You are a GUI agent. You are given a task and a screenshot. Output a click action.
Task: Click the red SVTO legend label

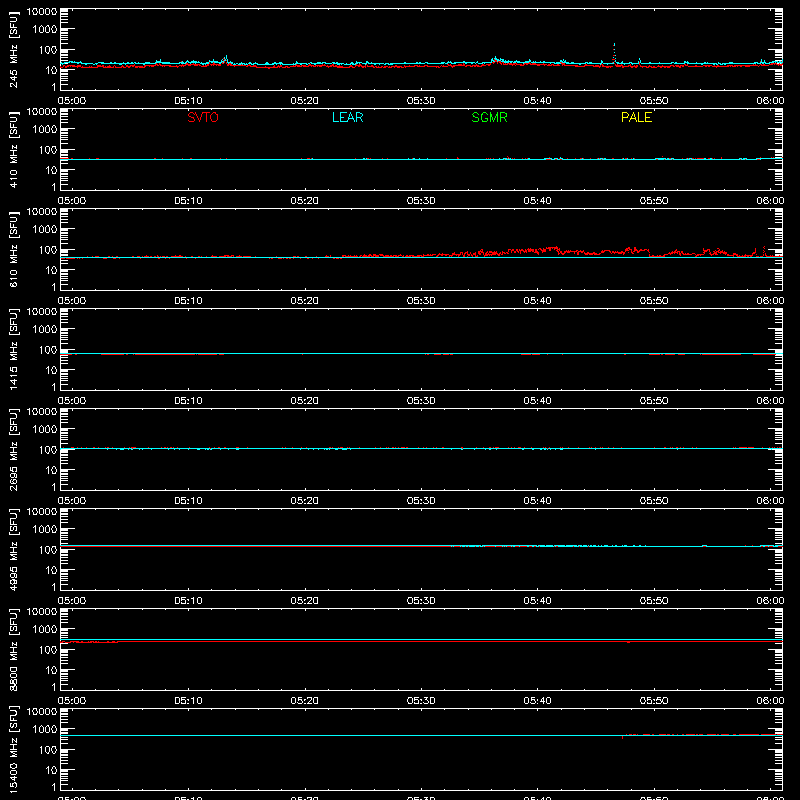pyautogui.click(x=203, y=117)
